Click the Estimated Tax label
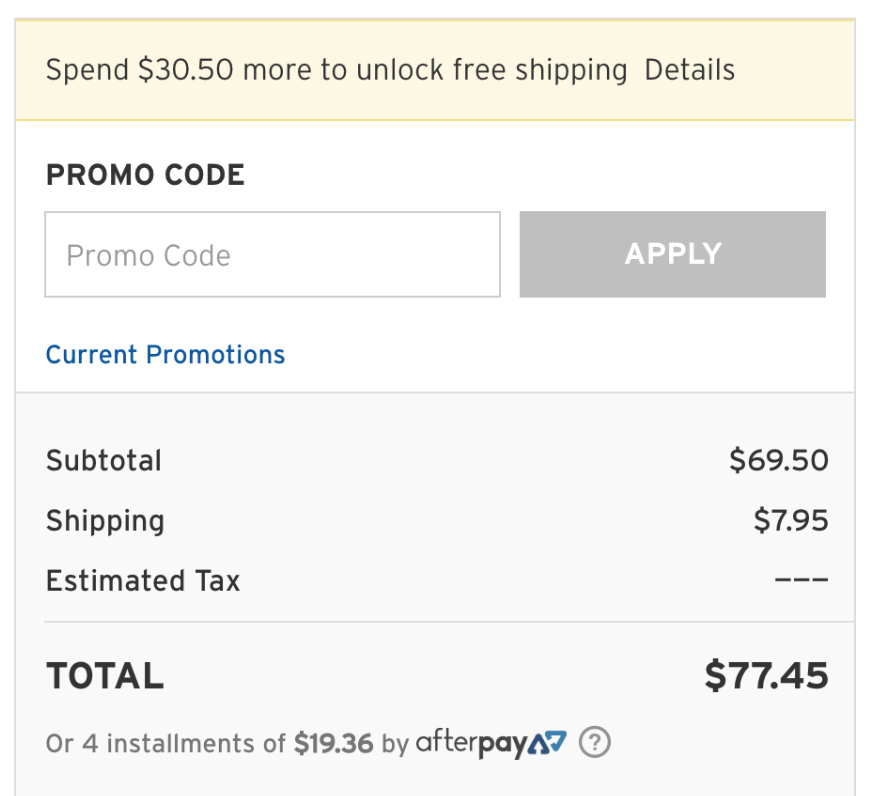 click(143, 581)
